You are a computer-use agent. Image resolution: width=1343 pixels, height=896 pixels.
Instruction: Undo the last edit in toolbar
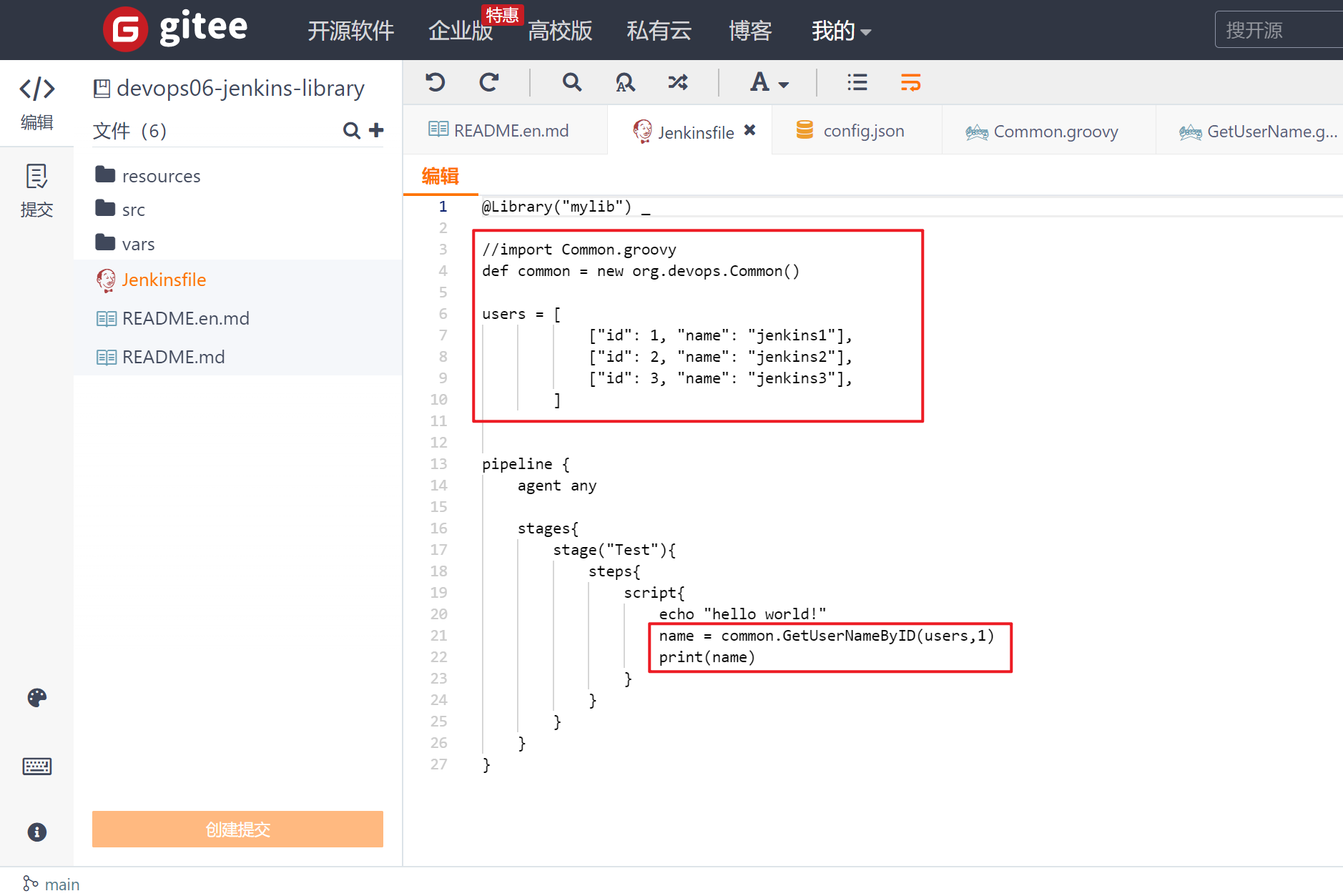point(435,83)
